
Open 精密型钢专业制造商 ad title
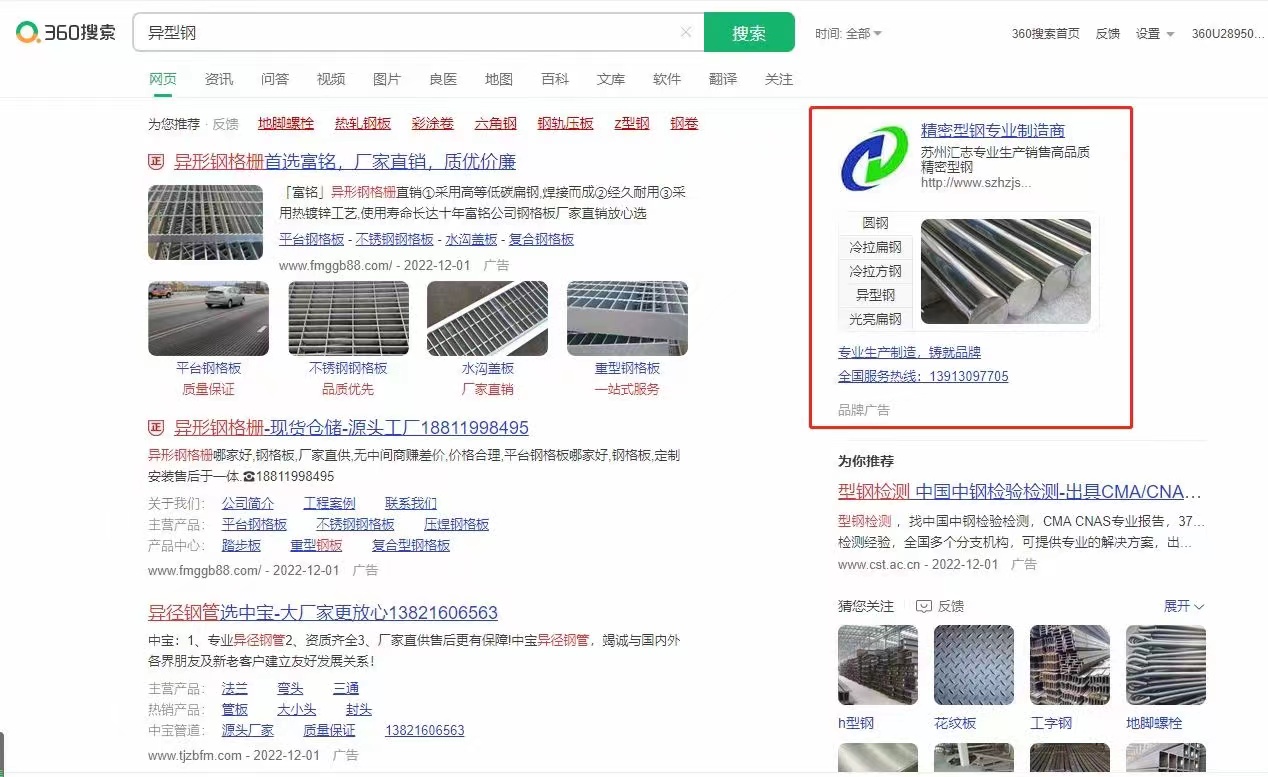click(993, 131)
